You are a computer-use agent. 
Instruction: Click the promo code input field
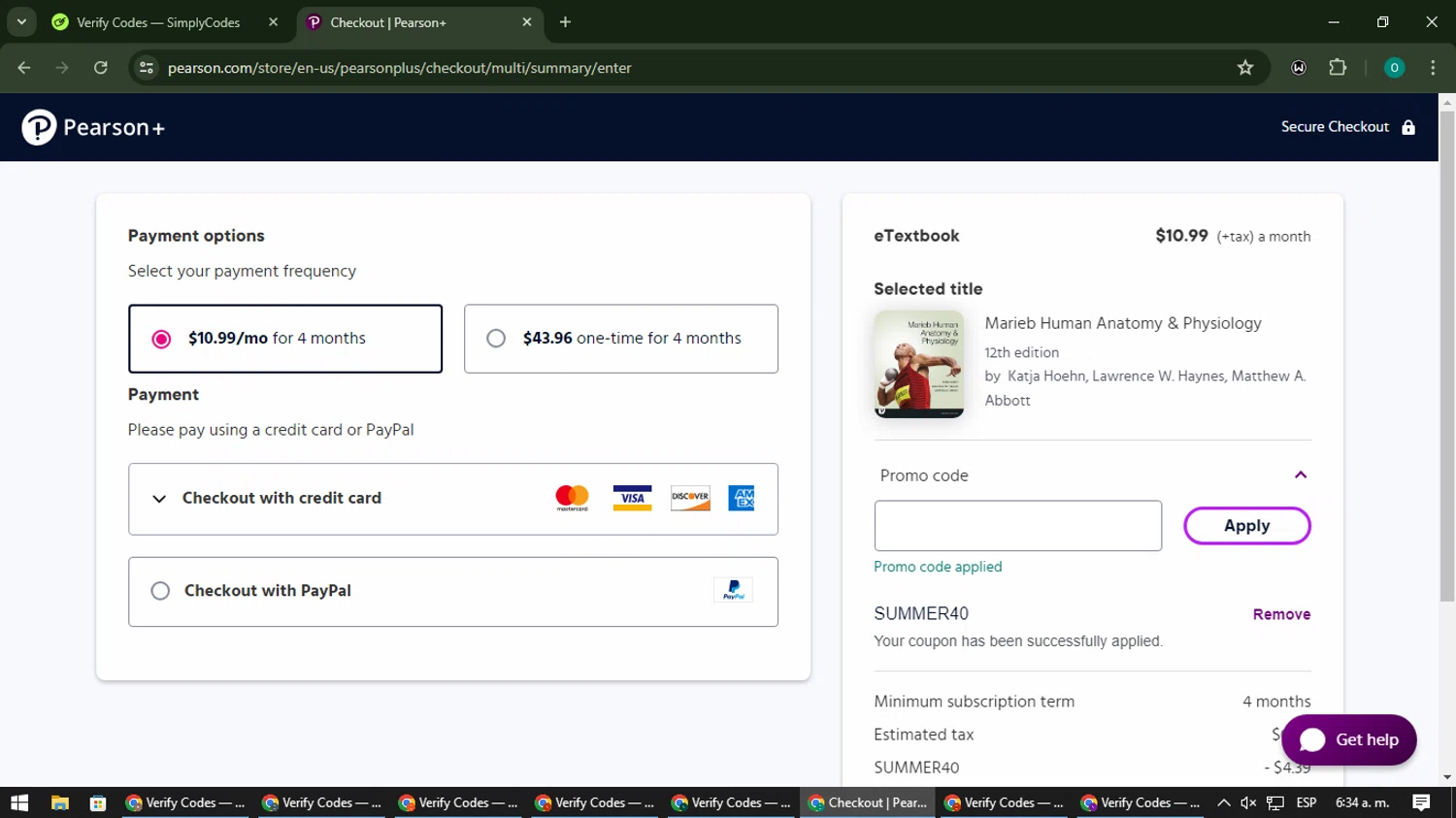click(1017, 526)
